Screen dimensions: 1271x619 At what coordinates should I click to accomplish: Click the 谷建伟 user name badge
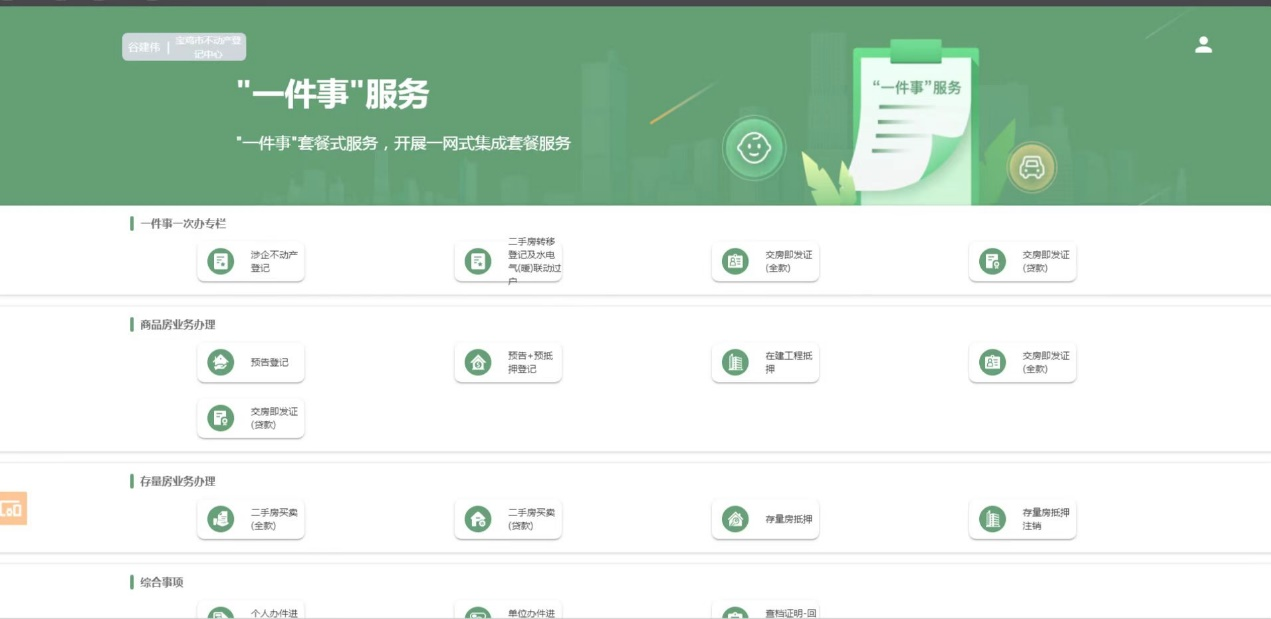pos(143,47)
